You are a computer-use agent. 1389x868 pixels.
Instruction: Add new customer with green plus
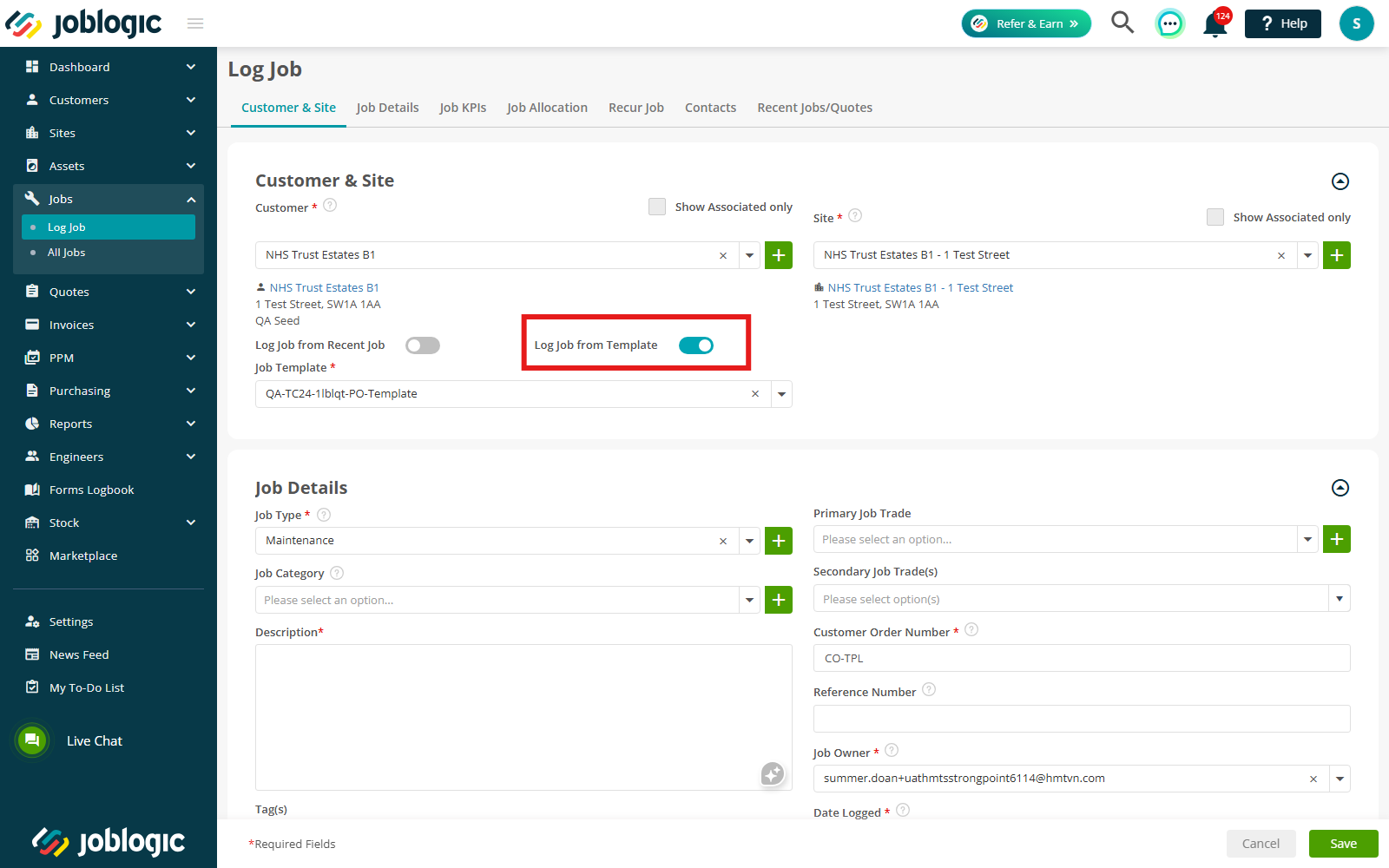pyautogui.click(x=779, y=255)
